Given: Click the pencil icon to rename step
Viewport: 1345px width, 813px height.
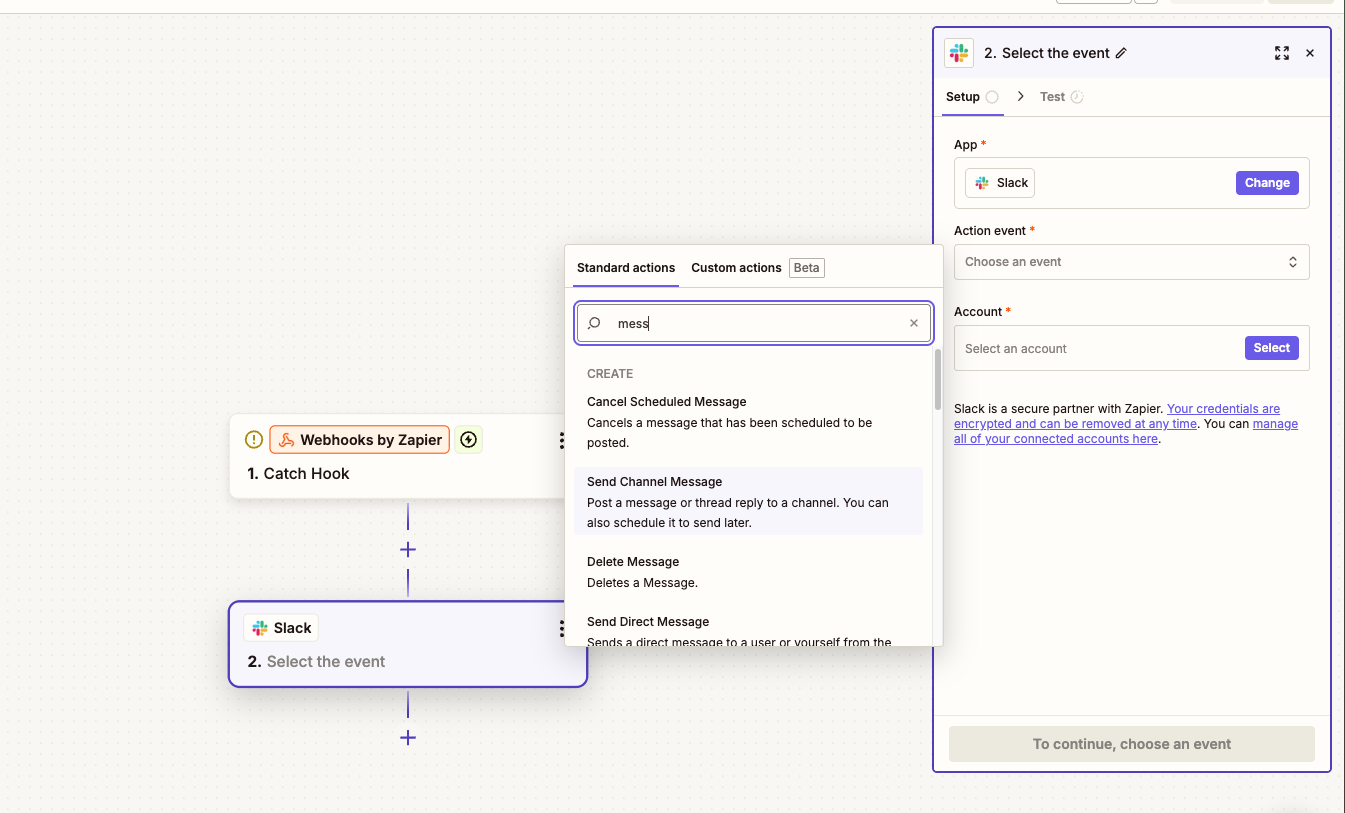Looking at the screenshot, I should pyautogui.click(x=1121, y=53).
